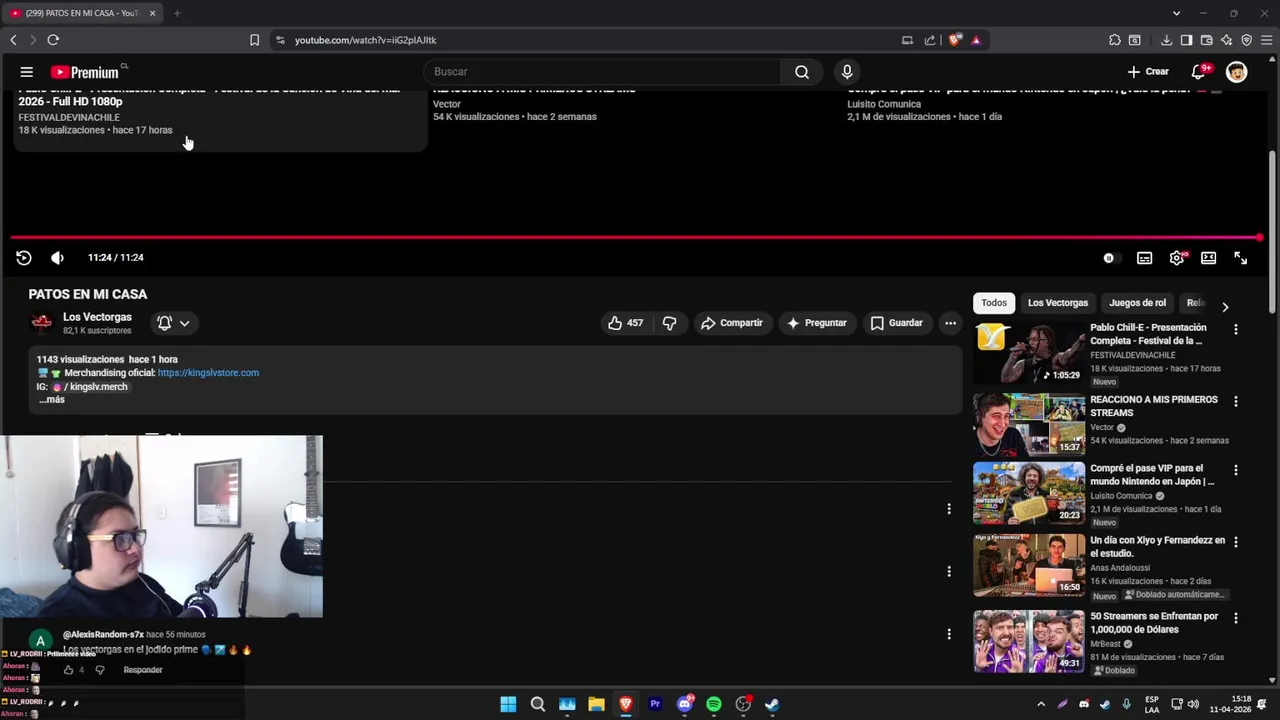The width and height of the screenshot is (1280, 720).
Task: Like the AlexisRandom-s7x comment
Action: (x=69, y=670)
